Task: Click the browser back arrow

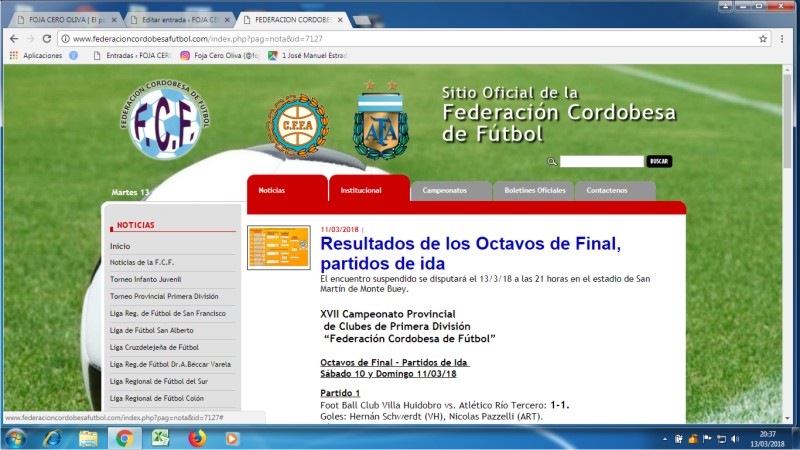Action: [14, 39]
